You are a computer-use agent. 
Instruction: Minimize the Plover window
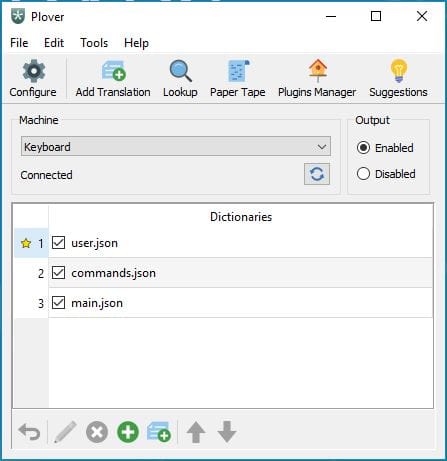331,16
